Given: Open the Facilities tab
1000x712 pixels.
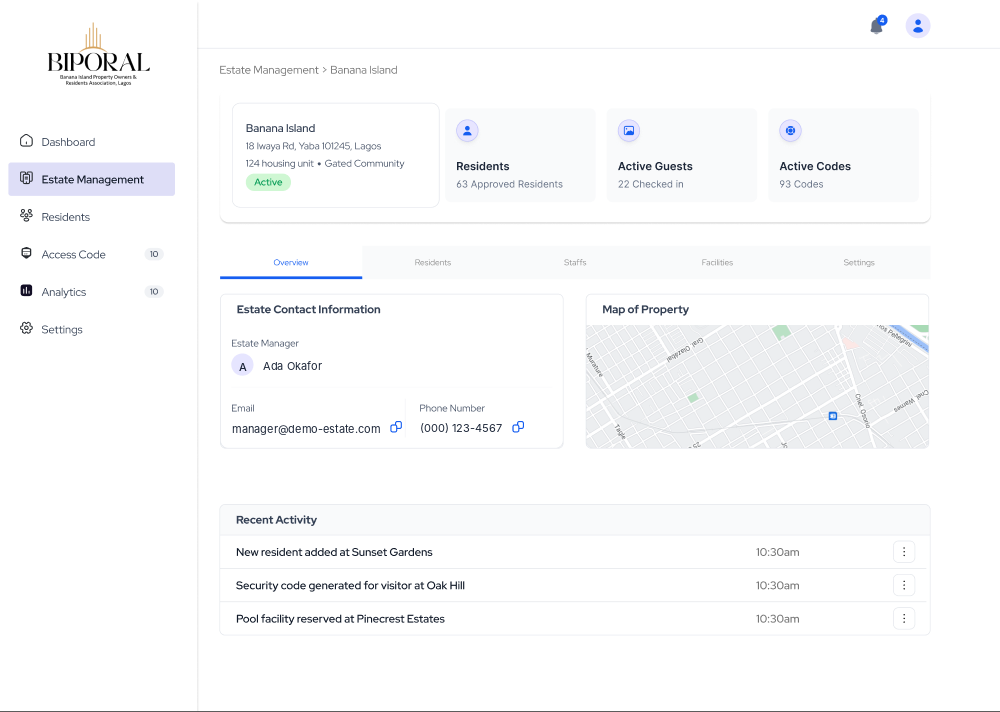Looking at the screenshot, I should 717,262.
